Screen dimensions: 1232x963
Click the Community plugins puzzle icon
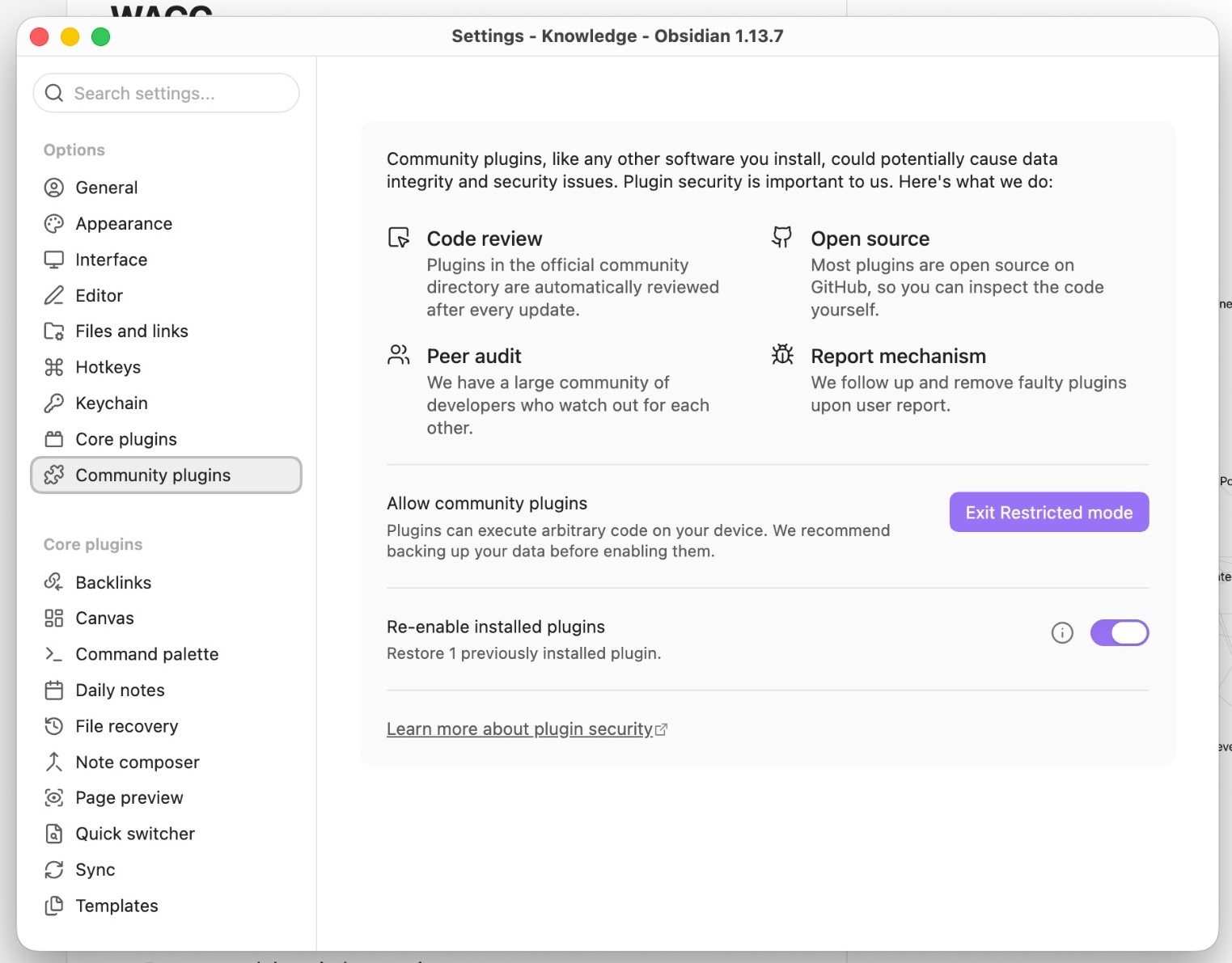54,475
